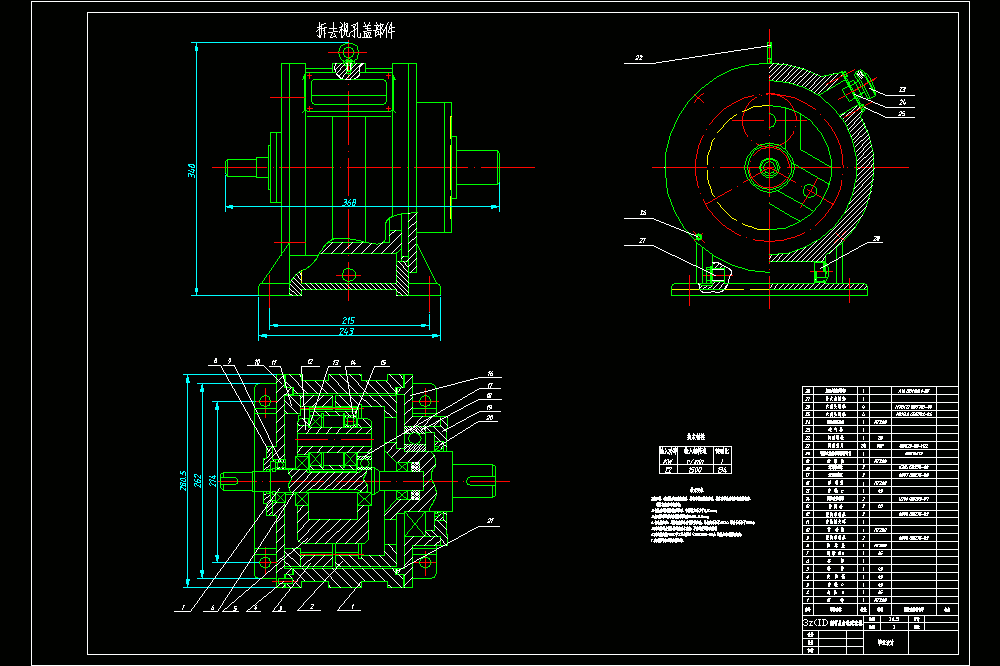Click part callout number 28

pyautogui.click(x=877, y=239)
